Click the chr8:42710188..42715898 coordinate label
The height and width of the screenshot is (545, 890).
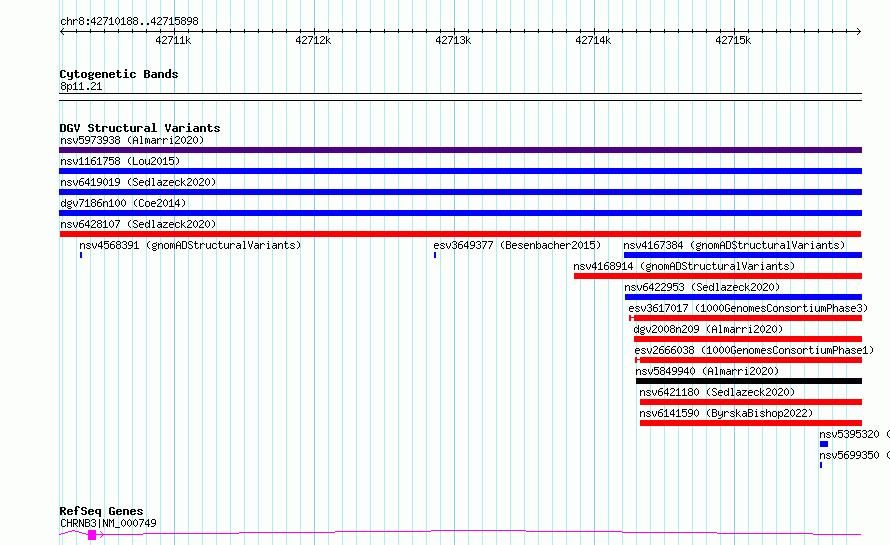click(129, 22)
